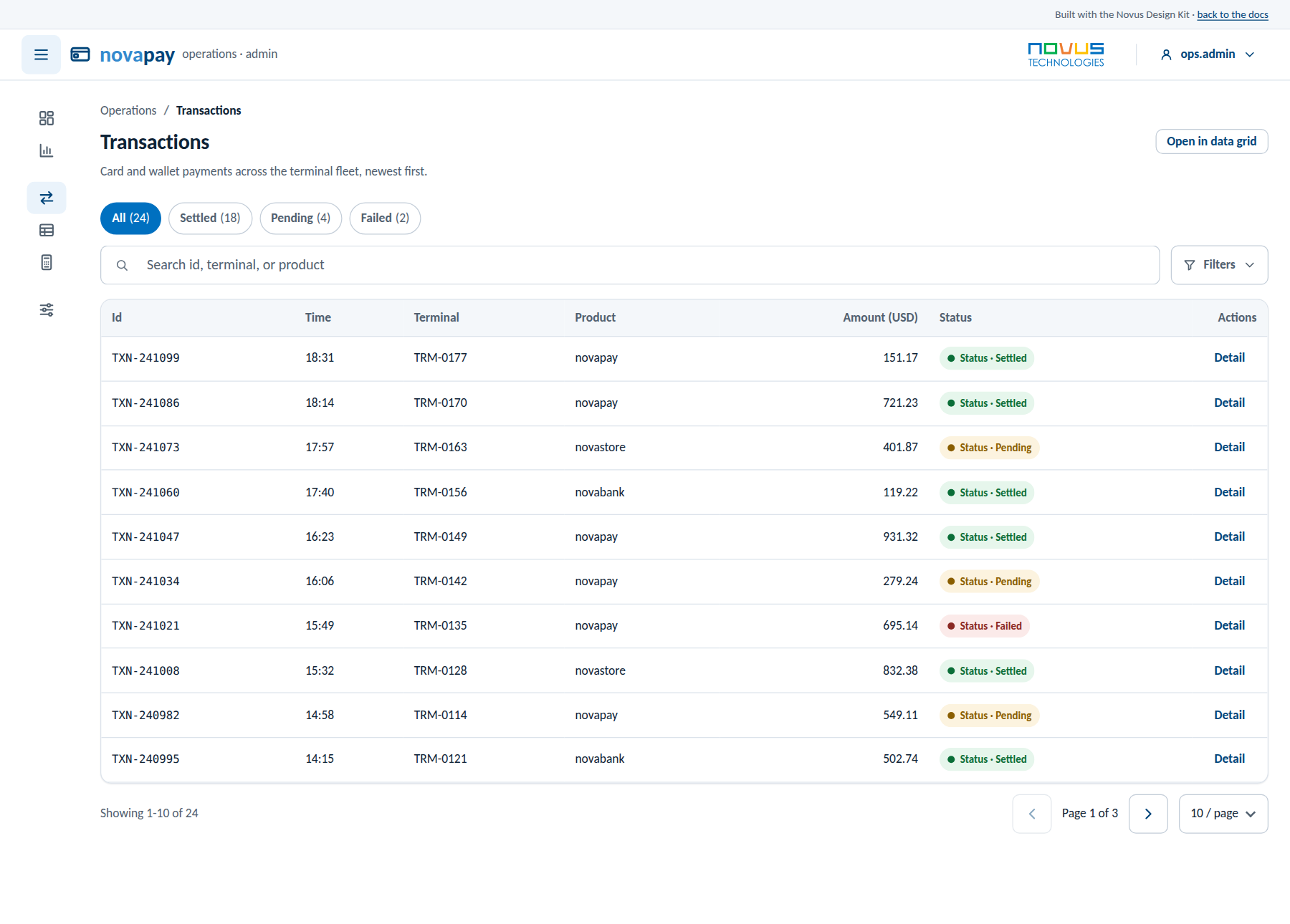Click Status · Pending badge for TXN-241034
This screenshot has height=924, width=1290.
989,582
